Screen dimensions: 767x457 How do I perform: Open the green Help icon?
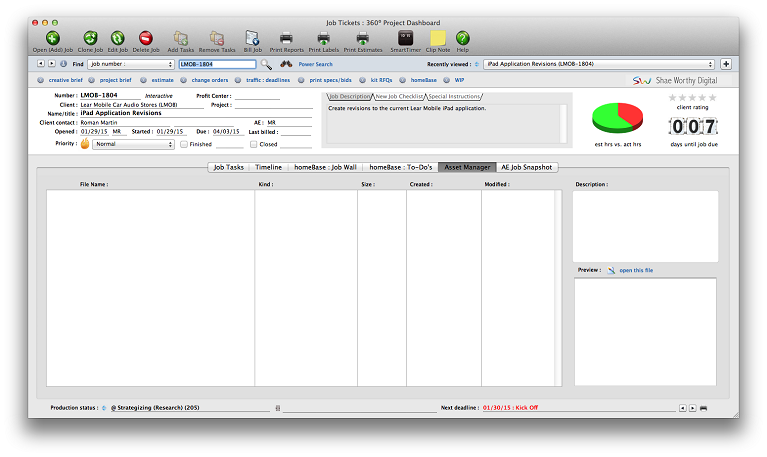[x=462, y=38]
